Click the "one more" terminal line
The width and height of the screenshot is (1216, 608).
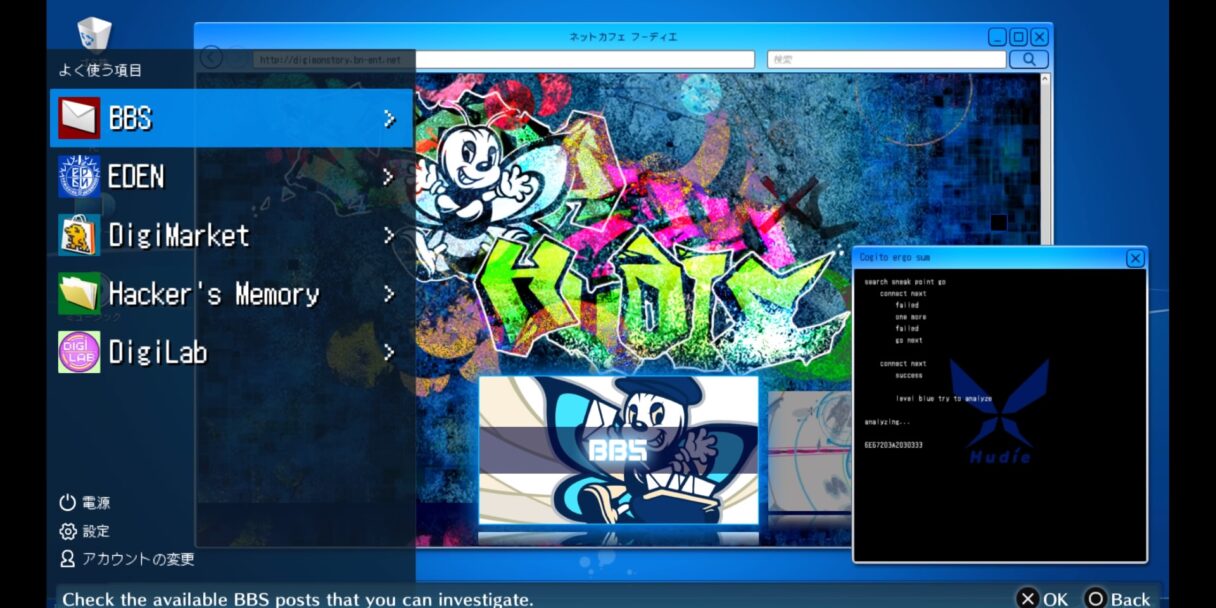click(910, 317)
